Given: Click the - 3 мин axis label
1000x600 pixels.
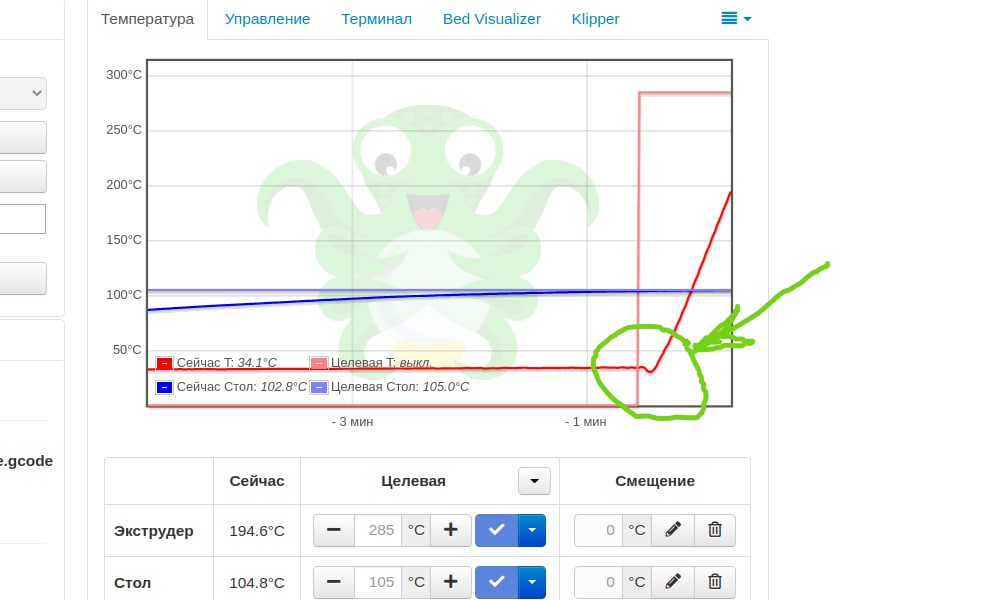Looking at the screenshot, I should point(352,422).
